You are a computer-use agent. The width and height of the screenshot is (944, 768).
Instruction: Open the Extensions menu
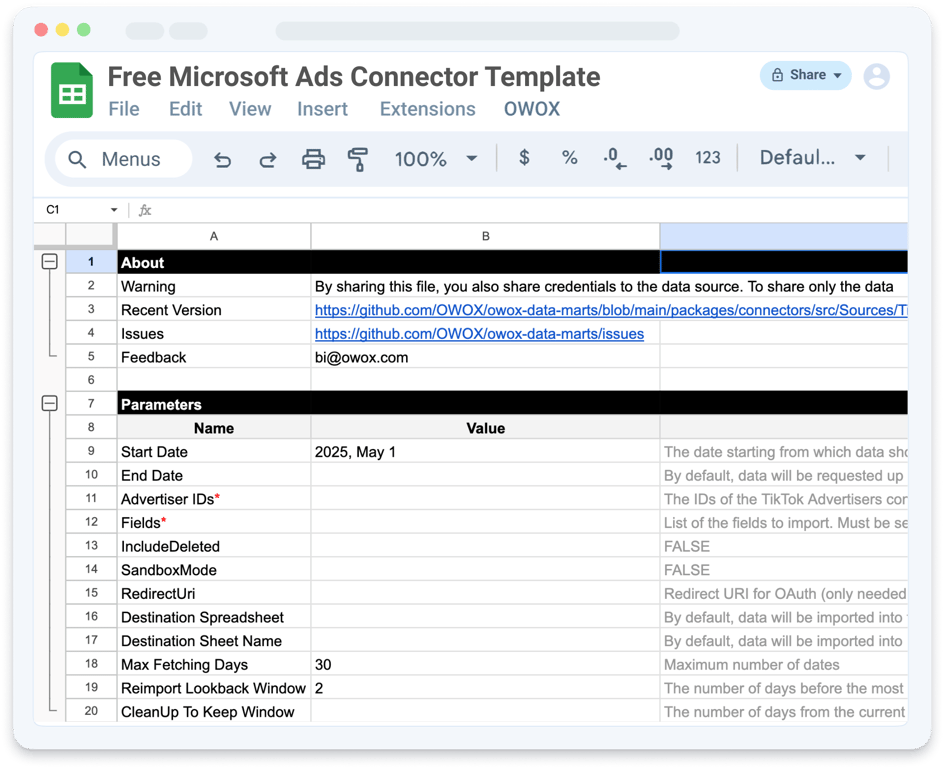pos(427,109)
